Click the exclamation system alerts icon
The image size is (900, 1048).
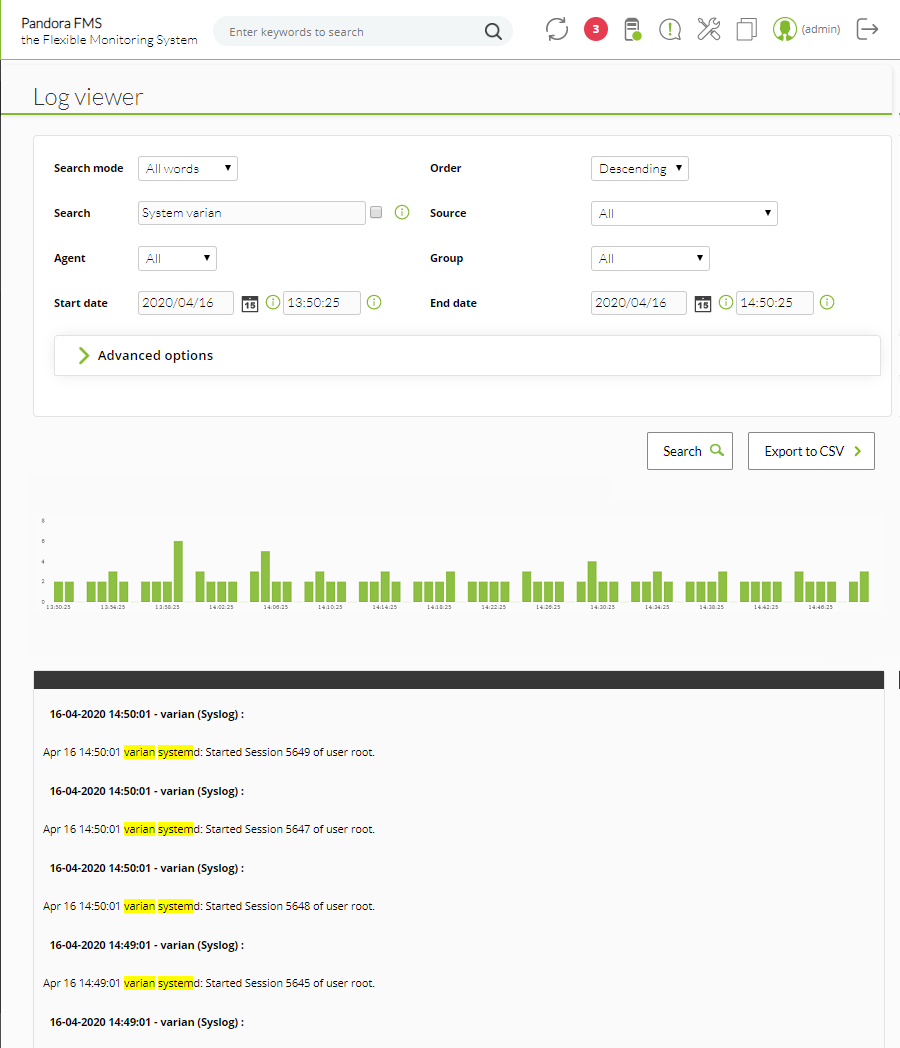(x=669, y=29)
